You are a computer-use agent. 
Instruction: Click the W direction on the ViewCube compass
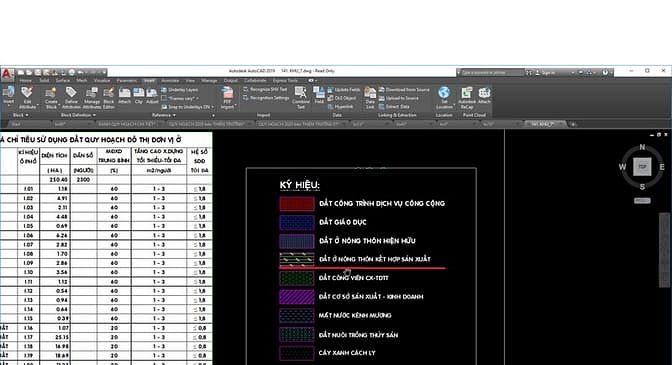point(622,167)
